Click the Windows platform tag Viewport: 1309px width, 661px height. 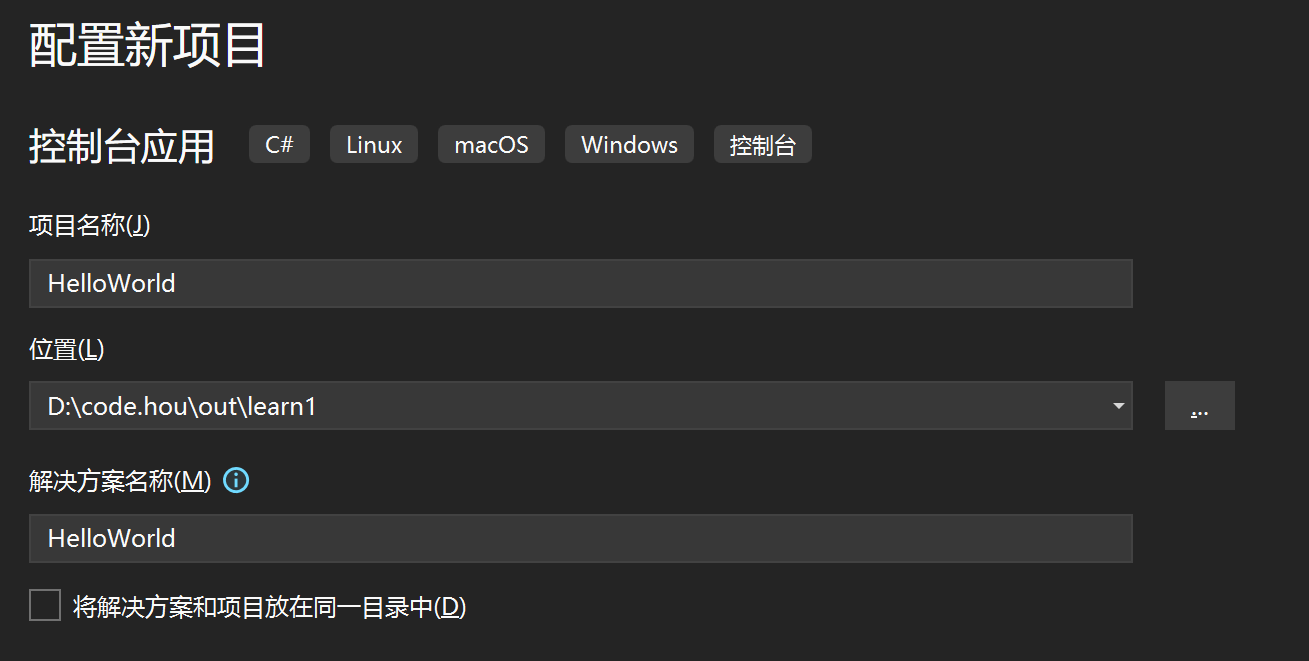click(629, 145)
